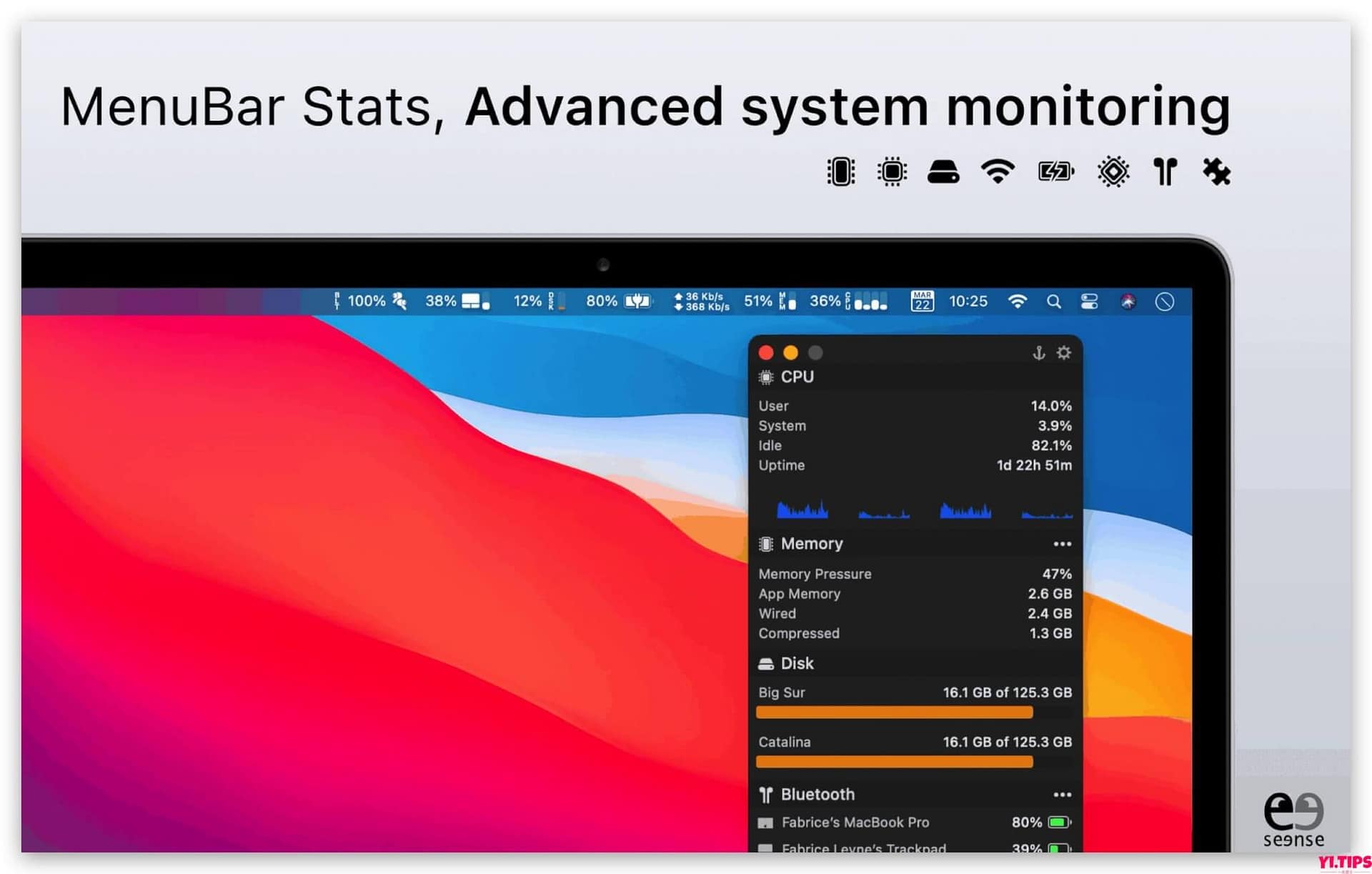1372x874 pixels.
Task: Click the Big Sur disk usage progress bar
Action: point(893,712)
